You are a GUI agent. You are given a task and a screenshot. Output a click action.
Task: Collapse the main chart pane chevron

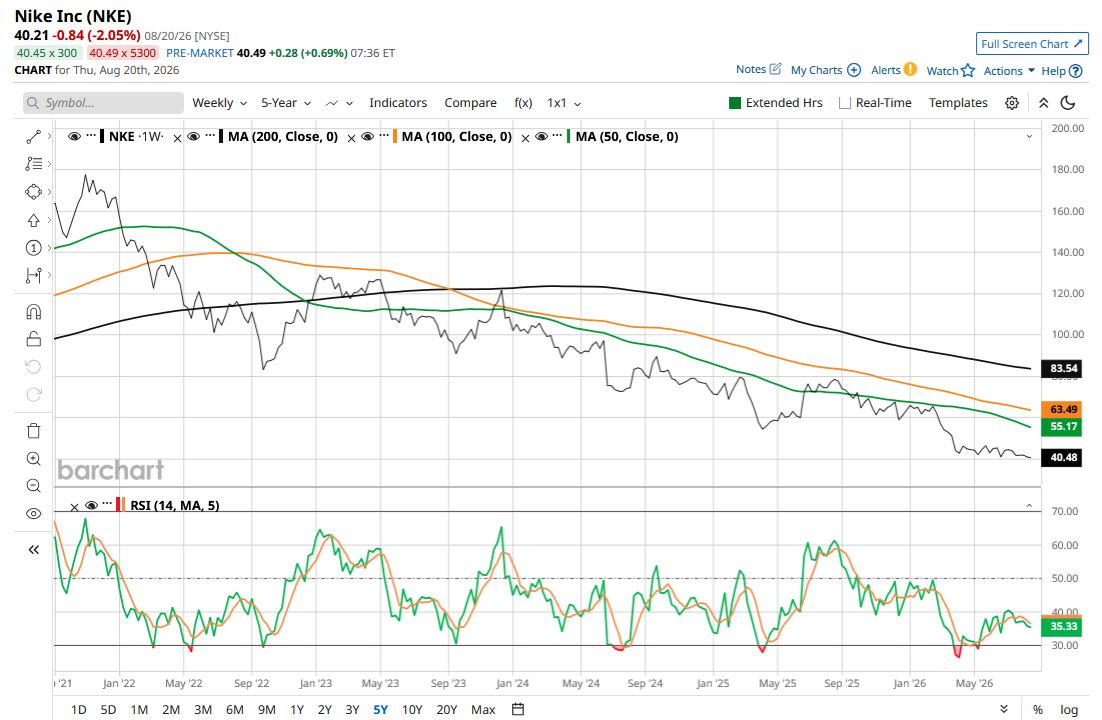1029,136
